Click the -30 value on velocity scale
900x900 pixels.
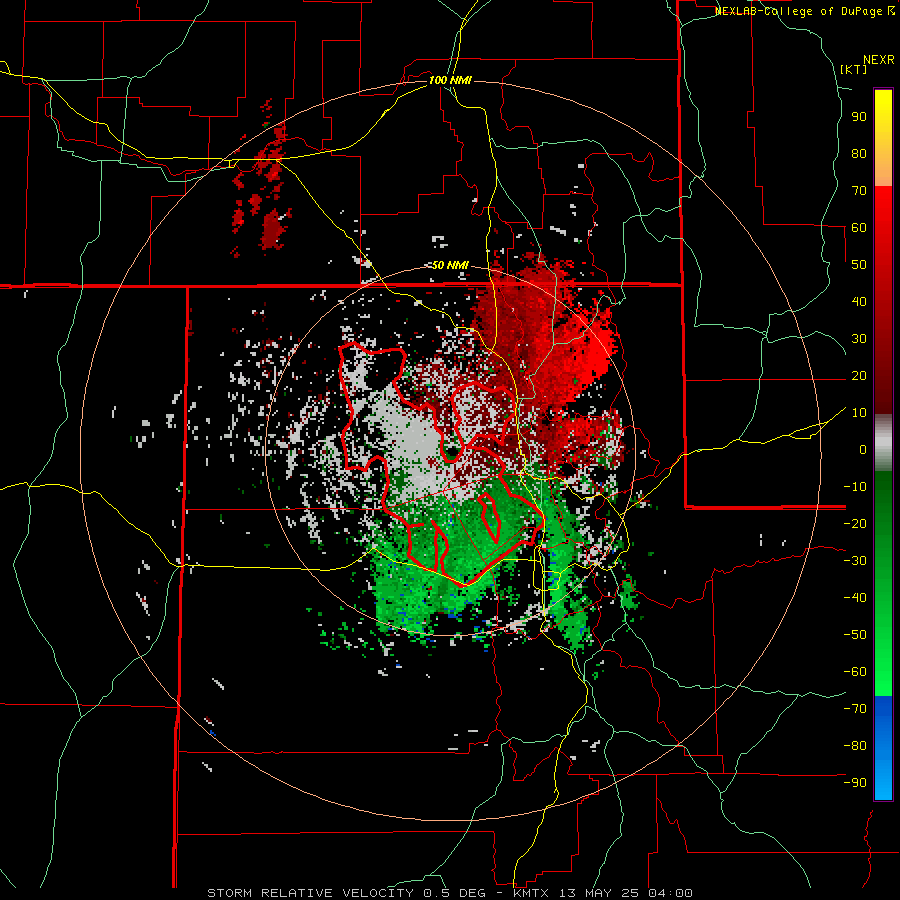(x=855, y=561)
